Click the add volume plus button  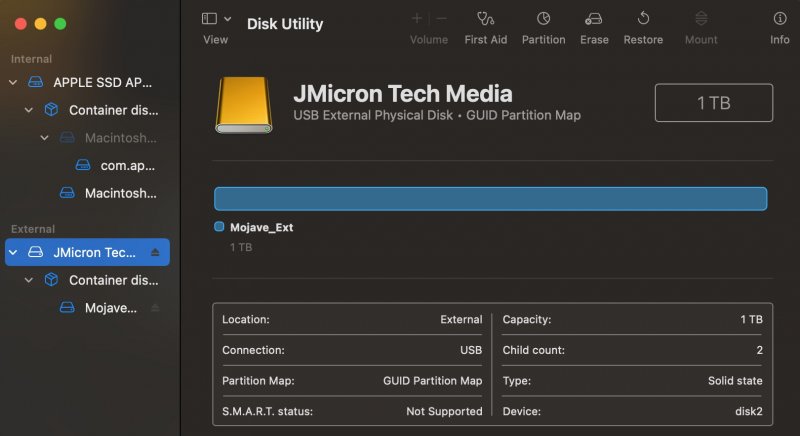tap(417, 19)
